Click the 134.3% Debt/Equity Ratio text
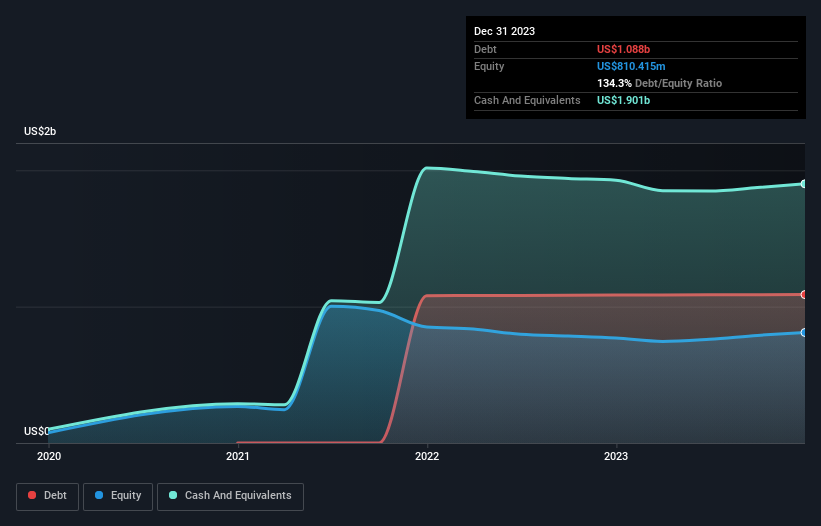The width and height of the screenshot is (821, 526). click(x=659, y=83)
